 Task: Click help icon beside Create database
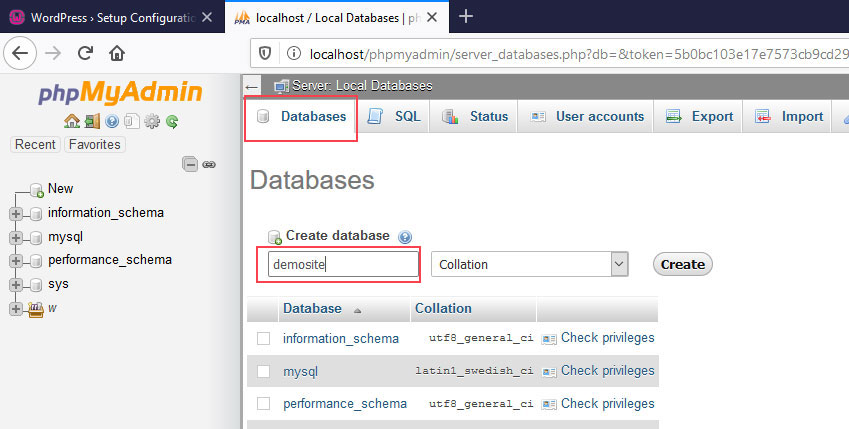tap(405, 237)
